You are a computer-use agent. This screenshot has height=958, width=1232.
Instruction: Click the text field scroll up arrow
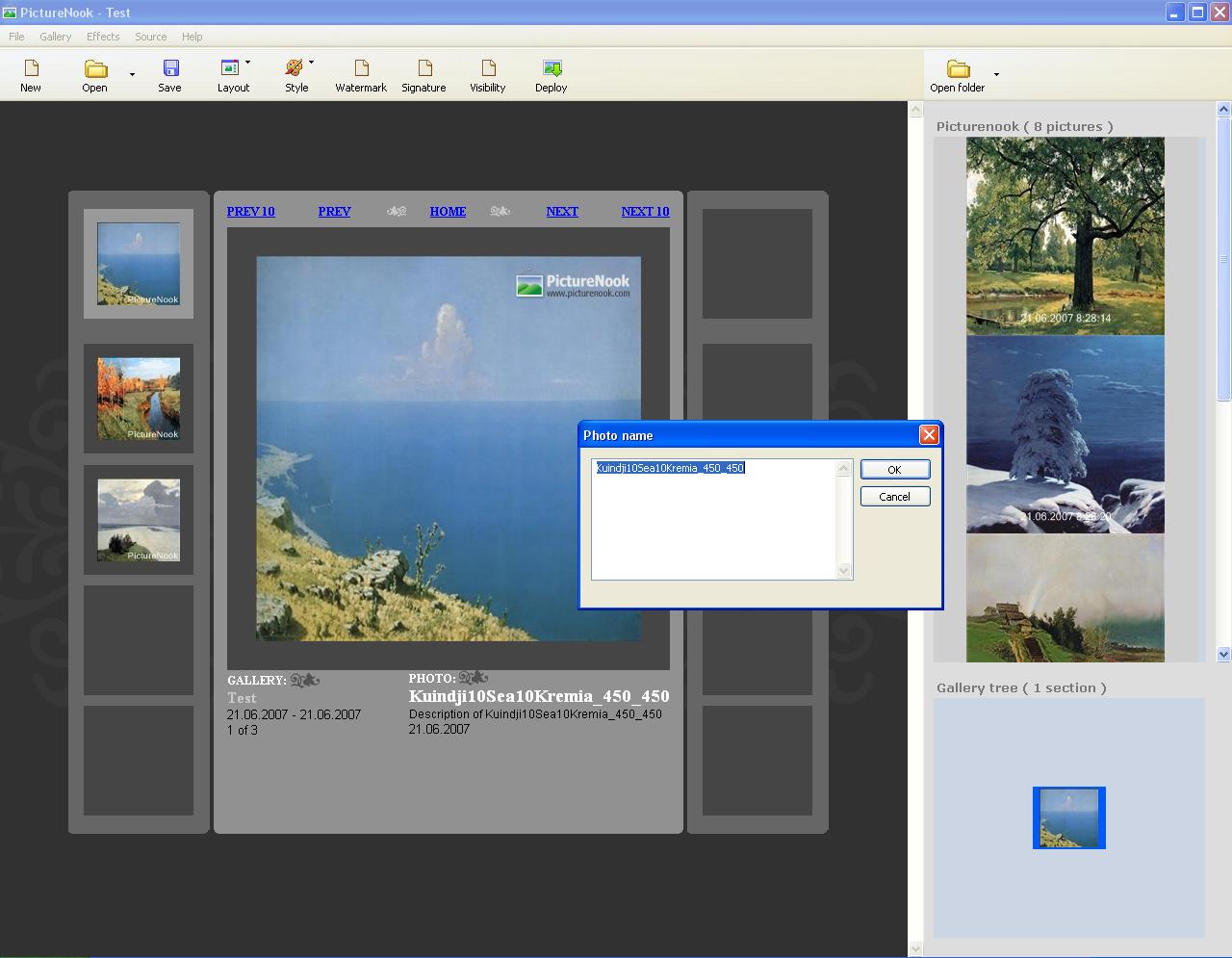pos(844,468)
